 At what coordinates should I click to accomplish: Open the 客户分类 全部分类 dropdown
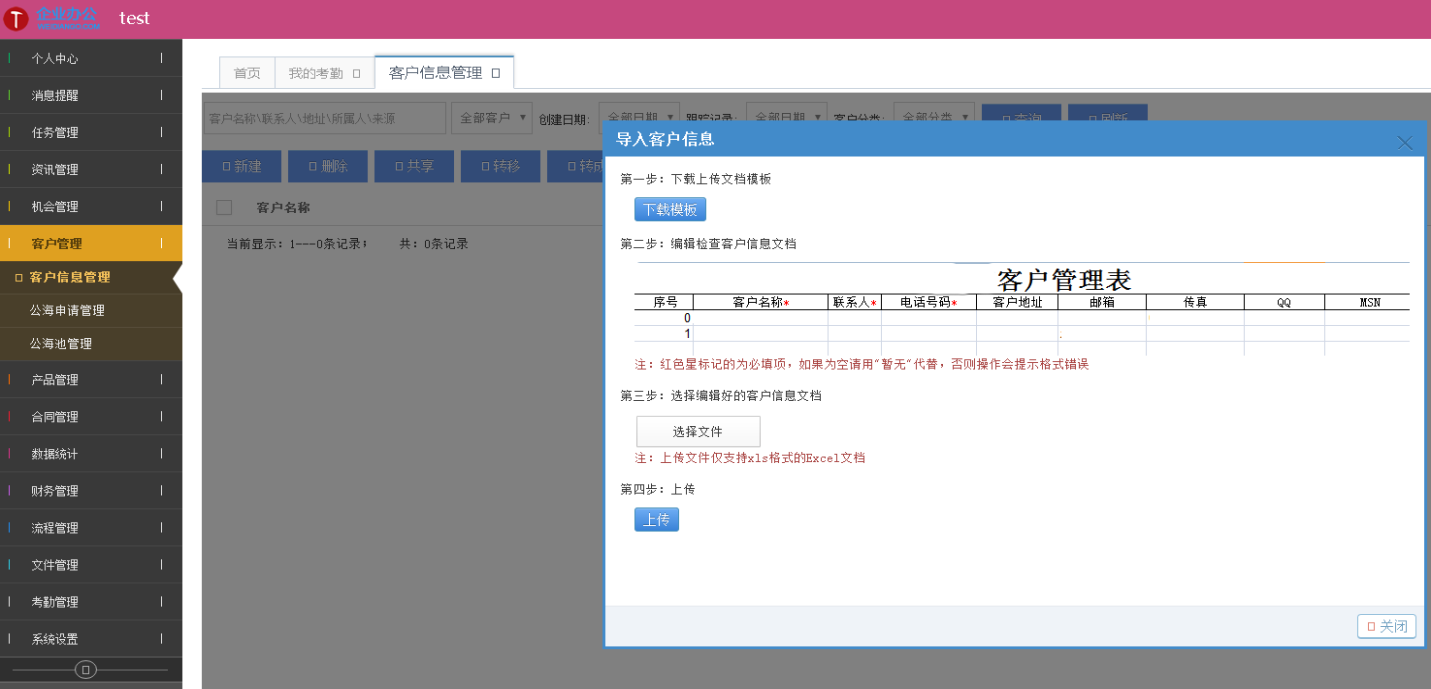(935, 116)
